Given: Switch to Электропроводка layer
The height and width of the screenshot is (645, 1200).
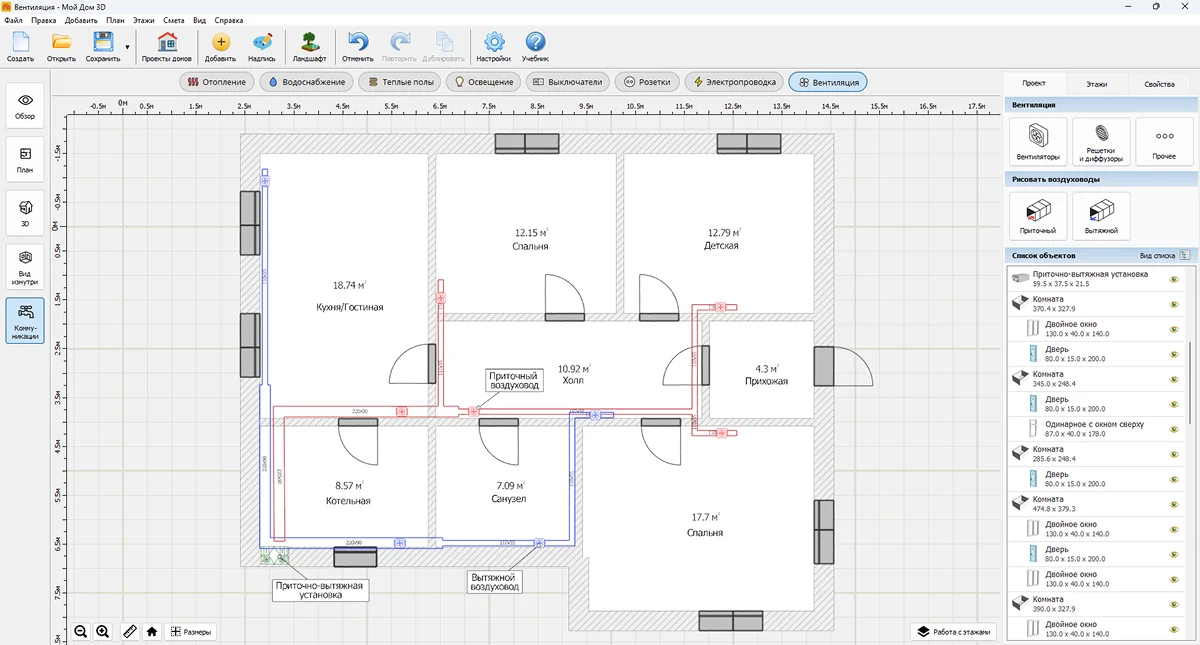Looking at the screenshot, I should pyautogui.click(x=734, y=82).
